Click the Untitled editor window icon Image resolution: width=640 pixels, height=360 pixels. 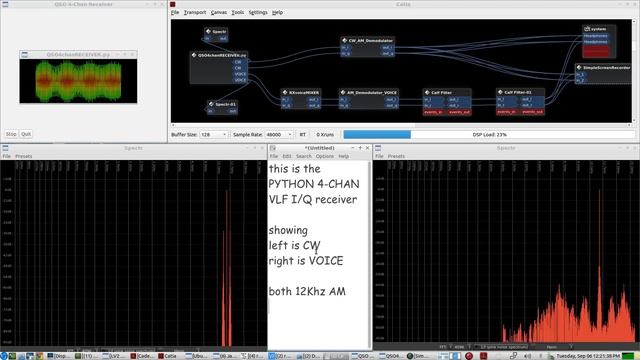click(273, 148)
